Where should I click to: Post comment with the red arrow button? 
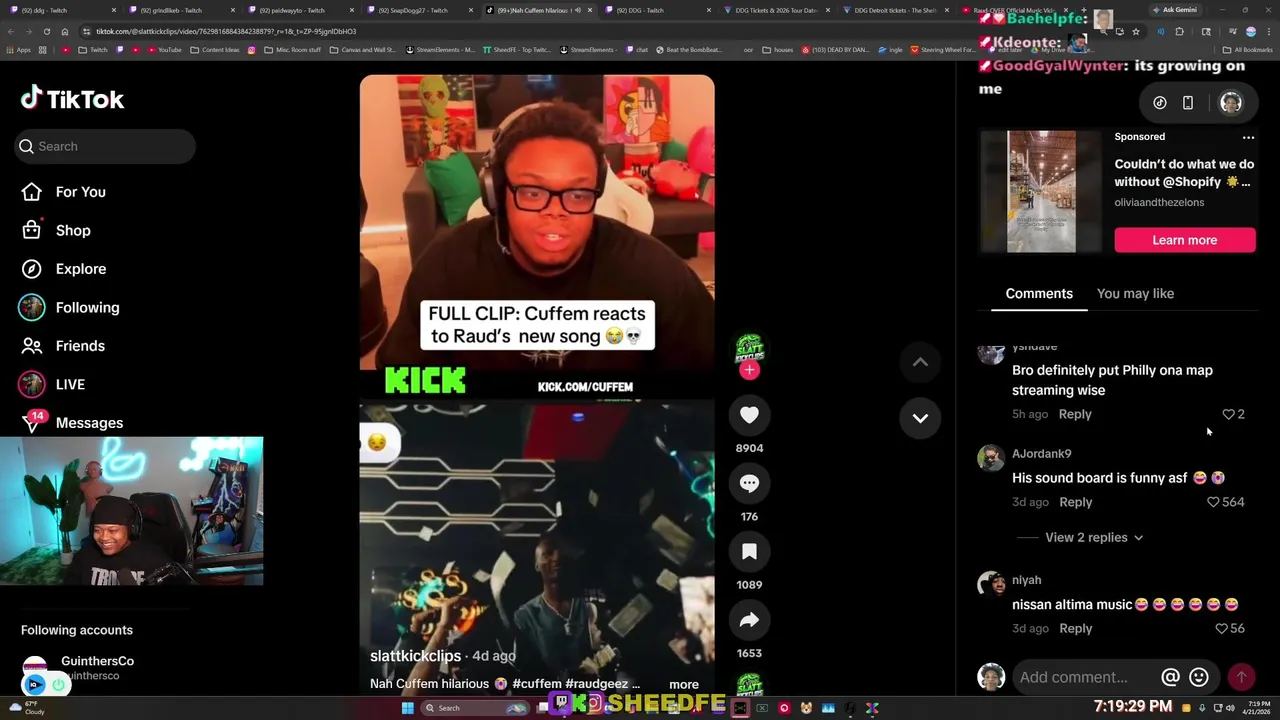tap(1241, 677)
